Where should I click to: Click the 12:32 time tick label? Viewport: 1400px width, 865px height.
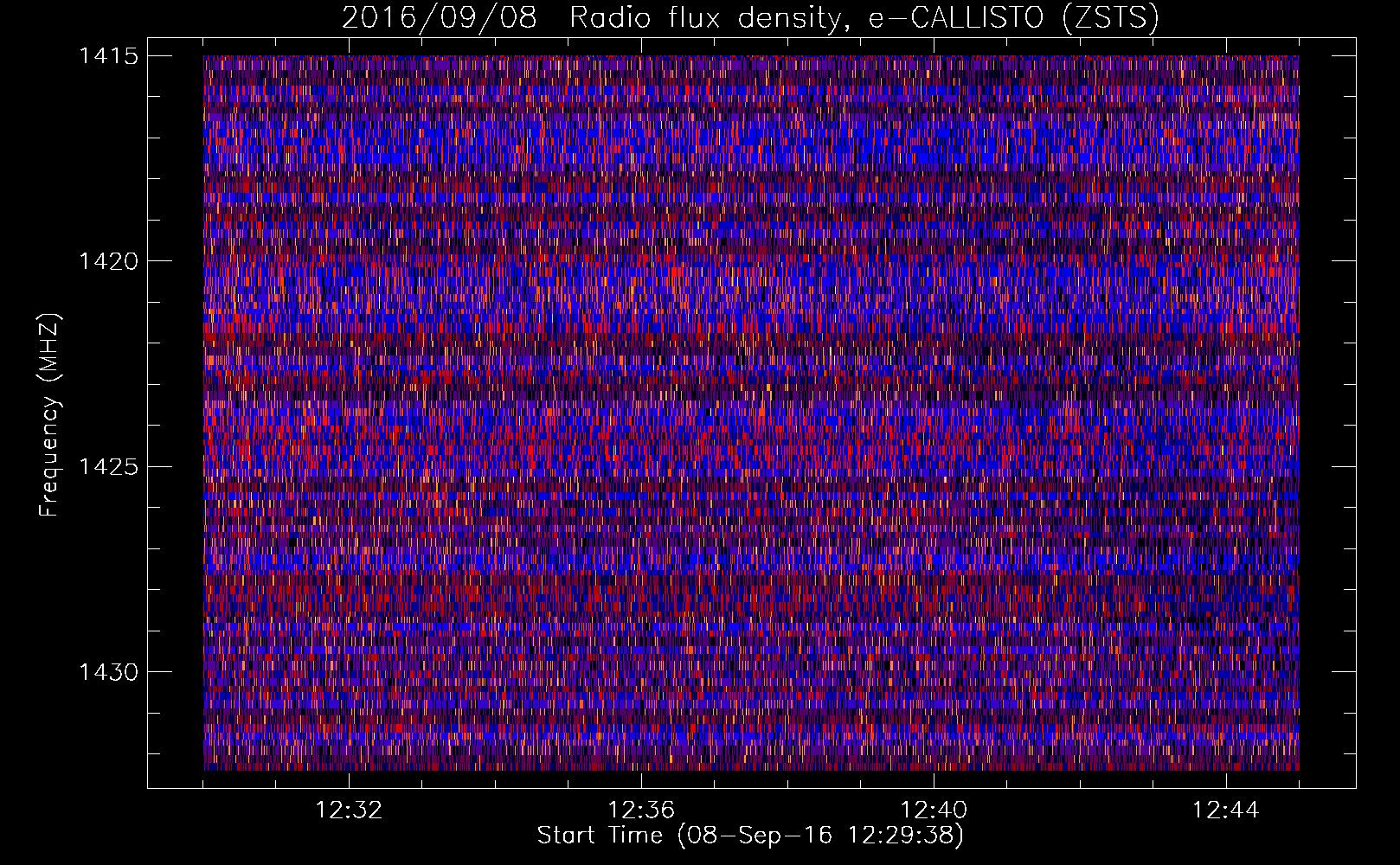349,811
